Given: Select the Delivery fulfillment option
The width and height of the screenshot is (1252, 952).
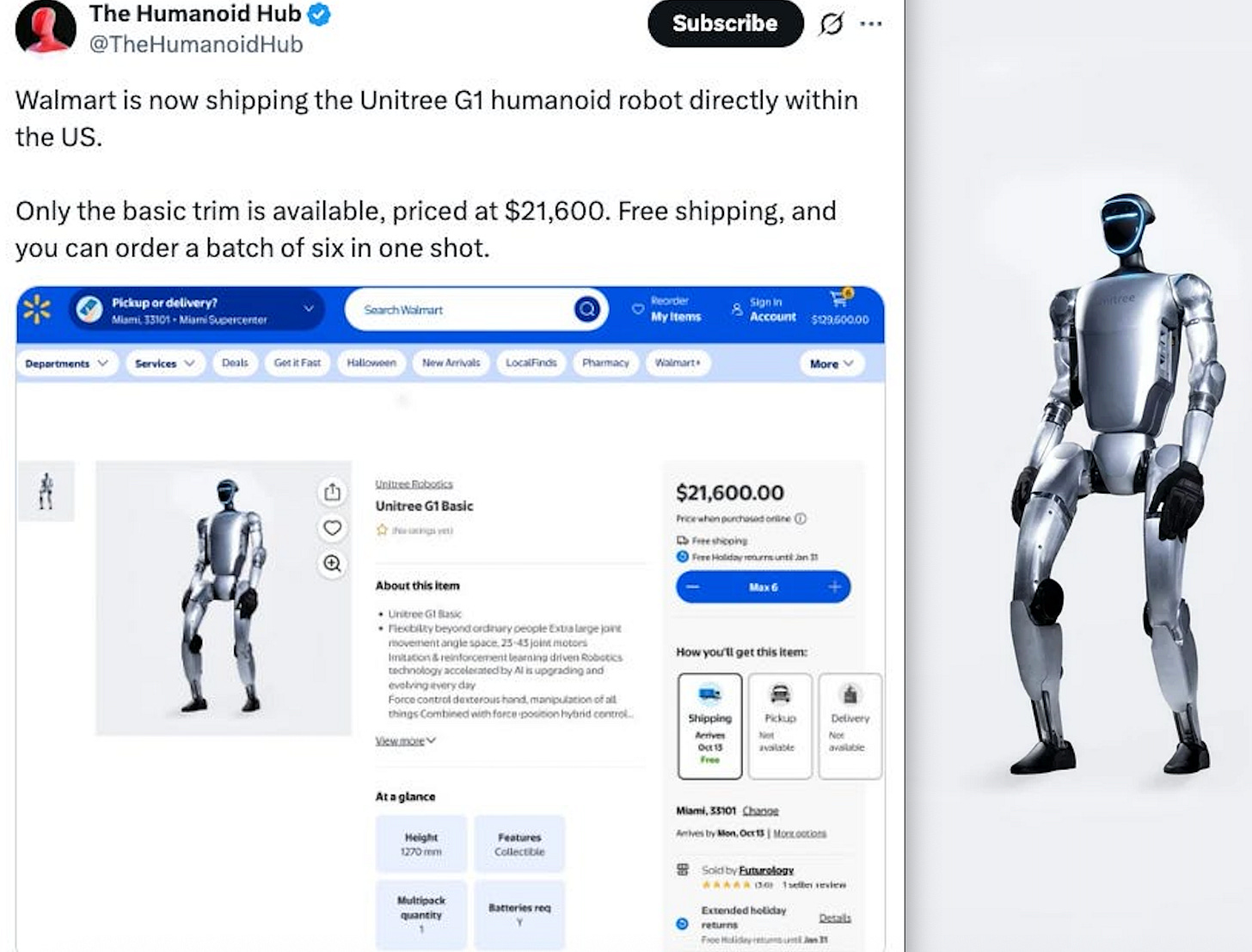Looking at the screenshot, I should pos(850,727).
